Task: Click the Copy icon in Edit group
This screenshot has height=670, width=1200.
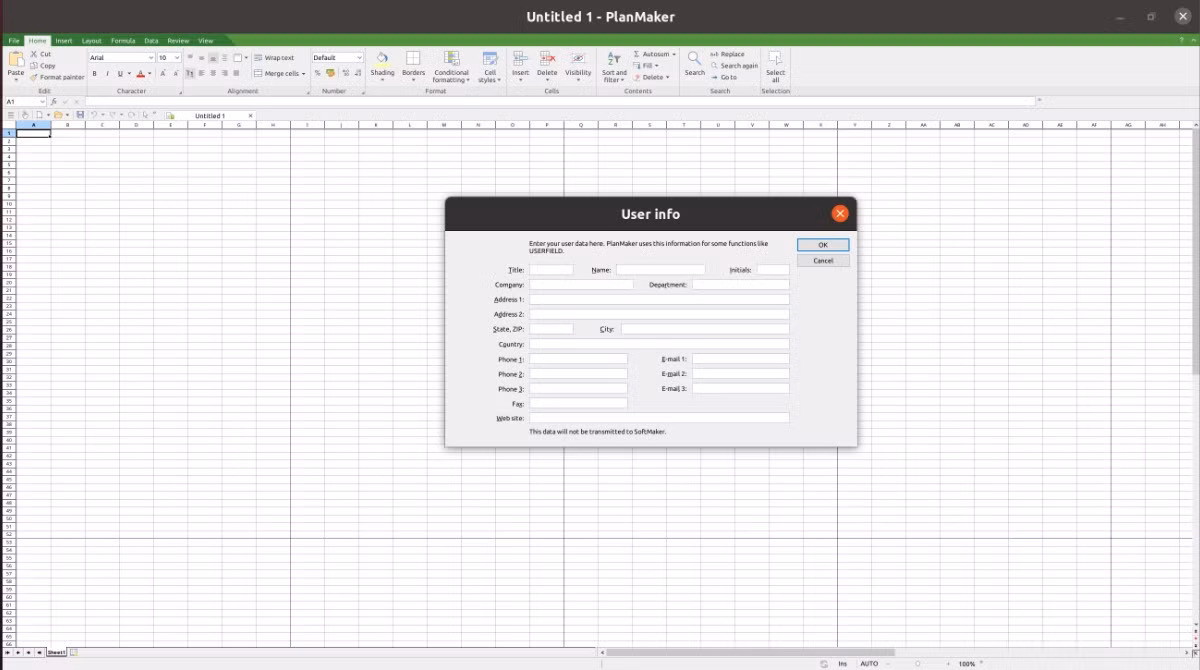Action: click(x=33, y=66)
